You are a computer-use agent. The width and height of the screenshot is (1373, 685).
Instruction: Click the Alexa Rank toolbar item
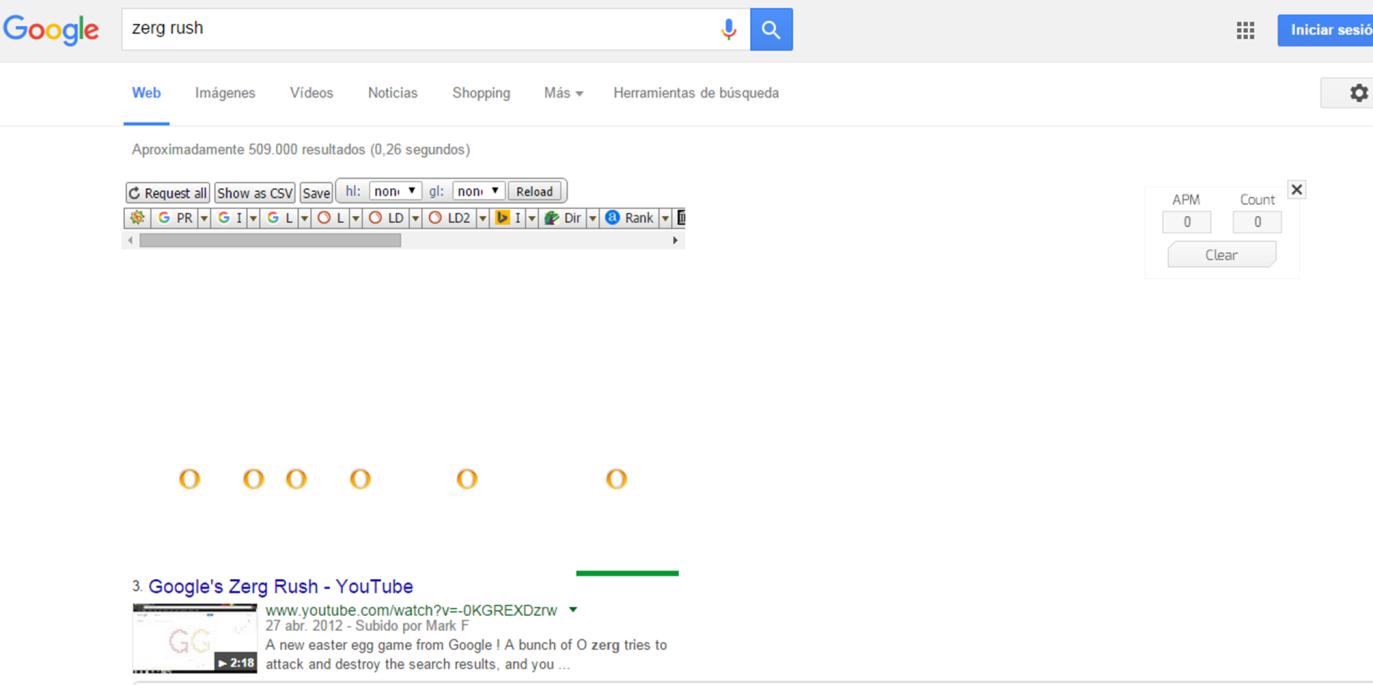(x=629, y=217)
